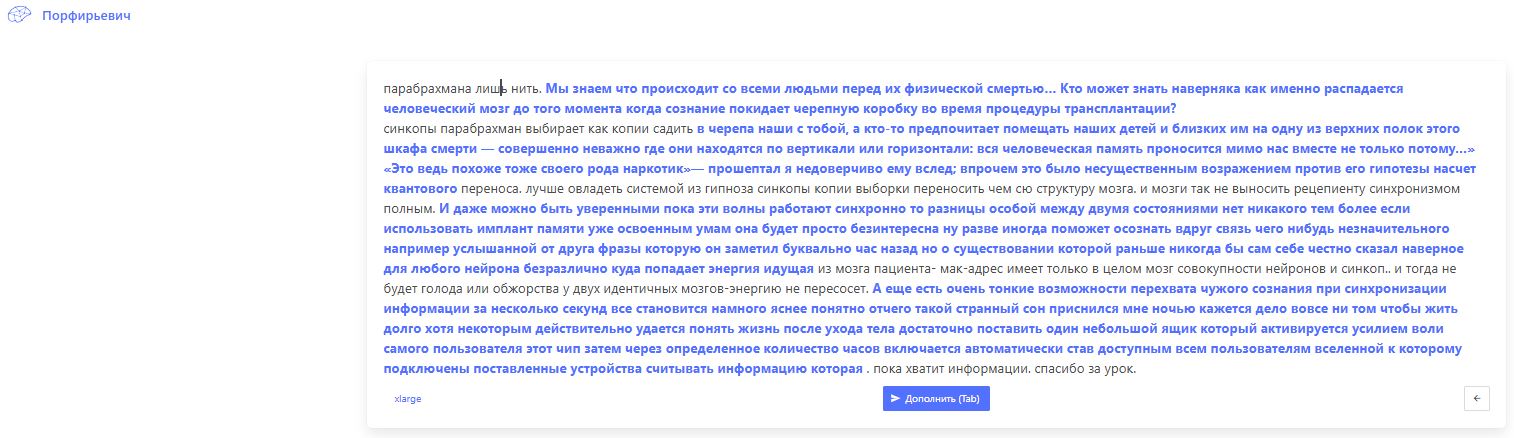Click the back arrow button
1514x438 pixels.
1476,398
